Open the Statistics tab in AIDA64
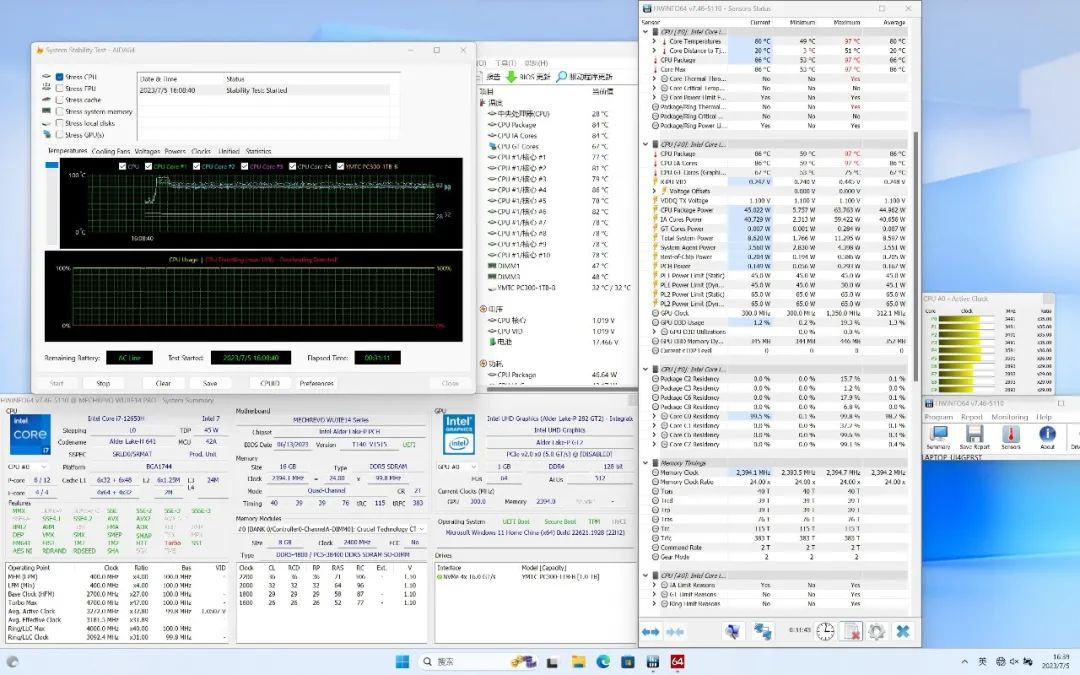The height and width of the screenshot is (675, 1080). click(258, 152)
